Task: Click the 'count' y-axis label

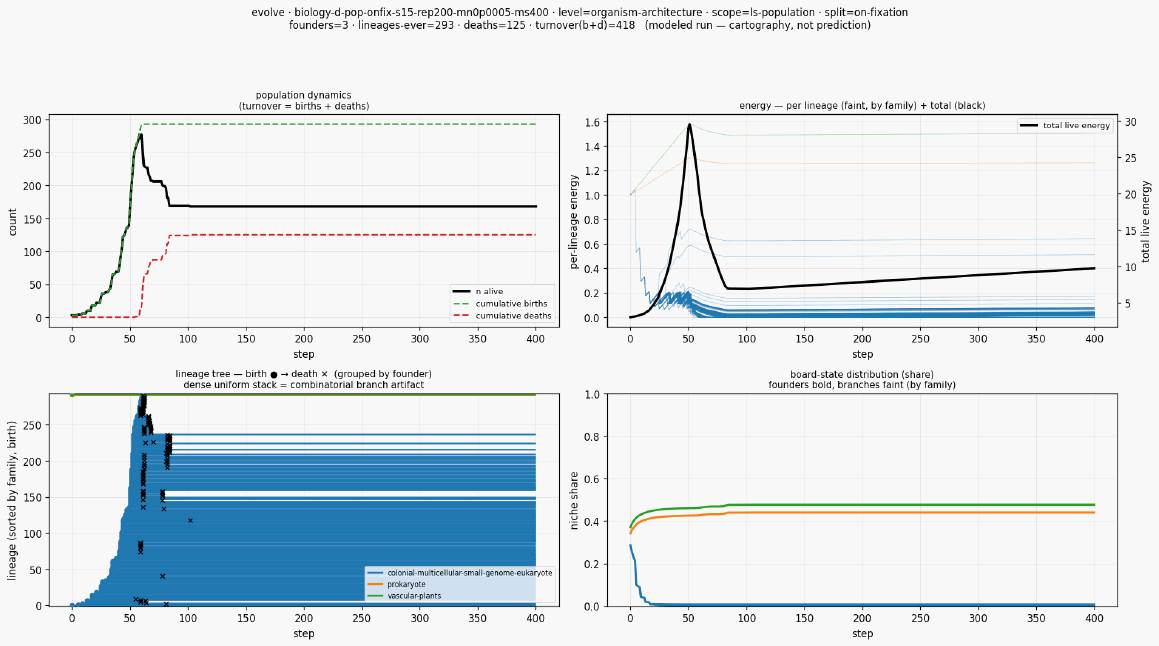Action: point(13,222)
